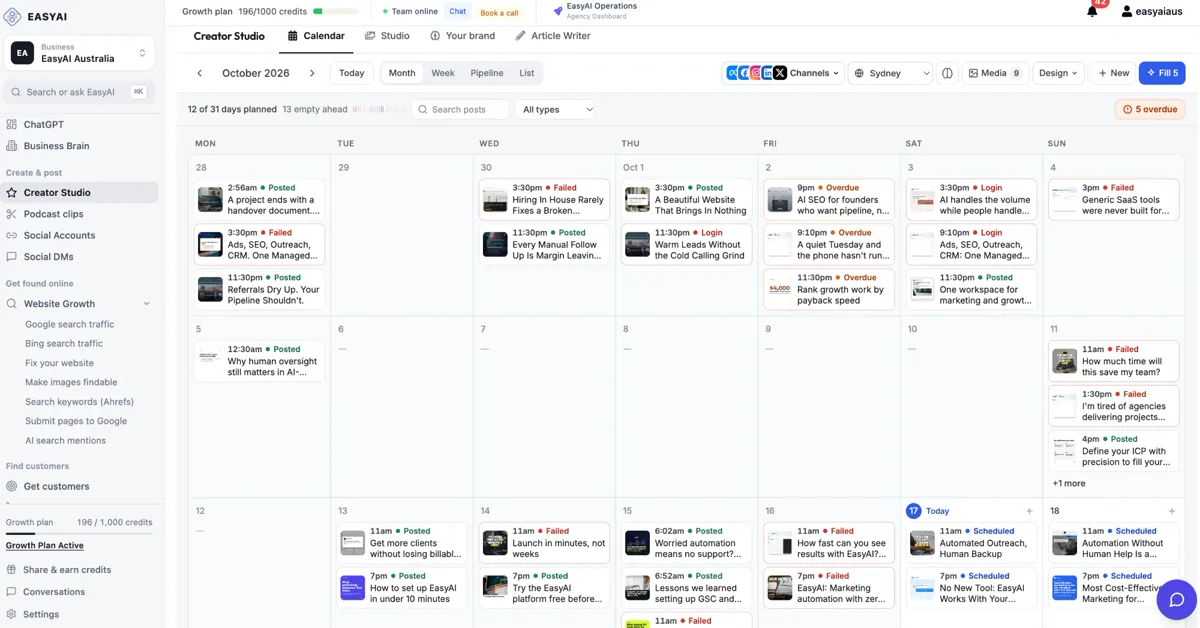Switch calendar to Week view
The image size is (1200, 628).
tap(443, 73)
